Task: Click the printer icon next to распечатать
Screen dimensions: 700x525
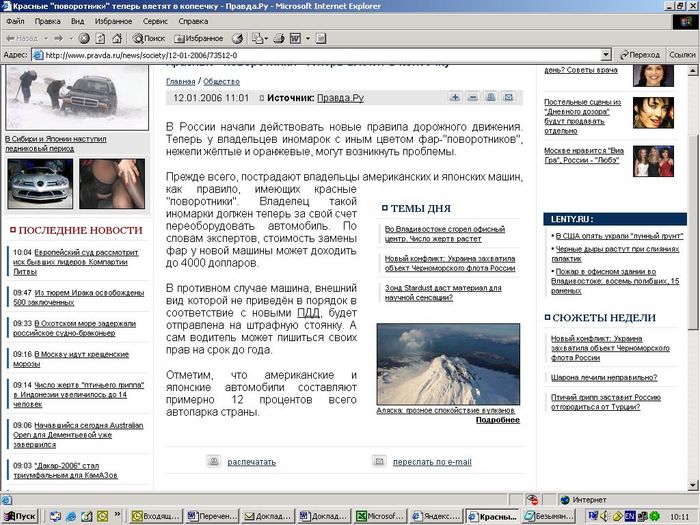Action: [214, 461]
